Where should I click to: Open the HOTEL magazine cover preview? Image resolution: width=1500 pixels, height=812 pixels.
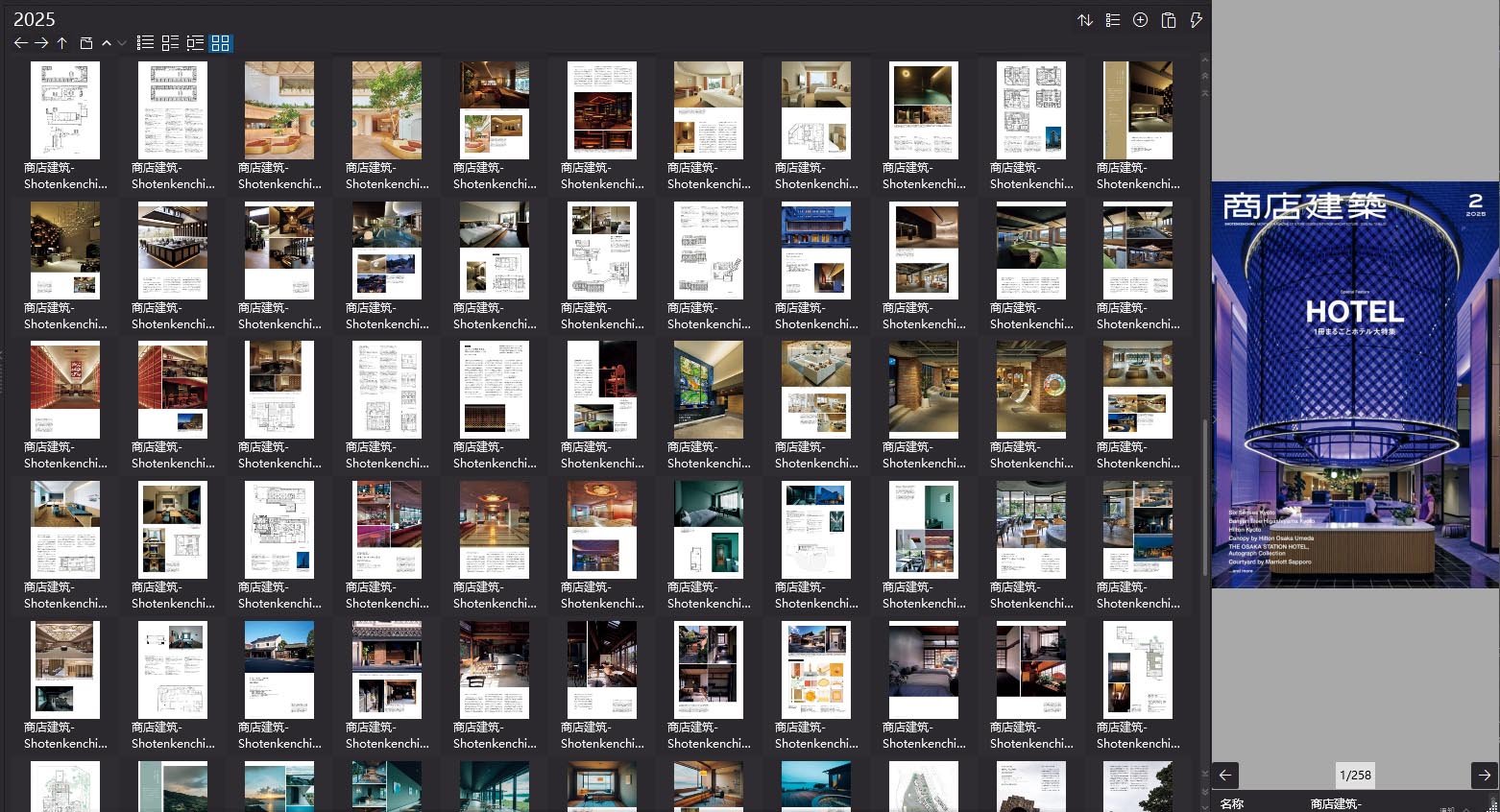point(1355,384)
